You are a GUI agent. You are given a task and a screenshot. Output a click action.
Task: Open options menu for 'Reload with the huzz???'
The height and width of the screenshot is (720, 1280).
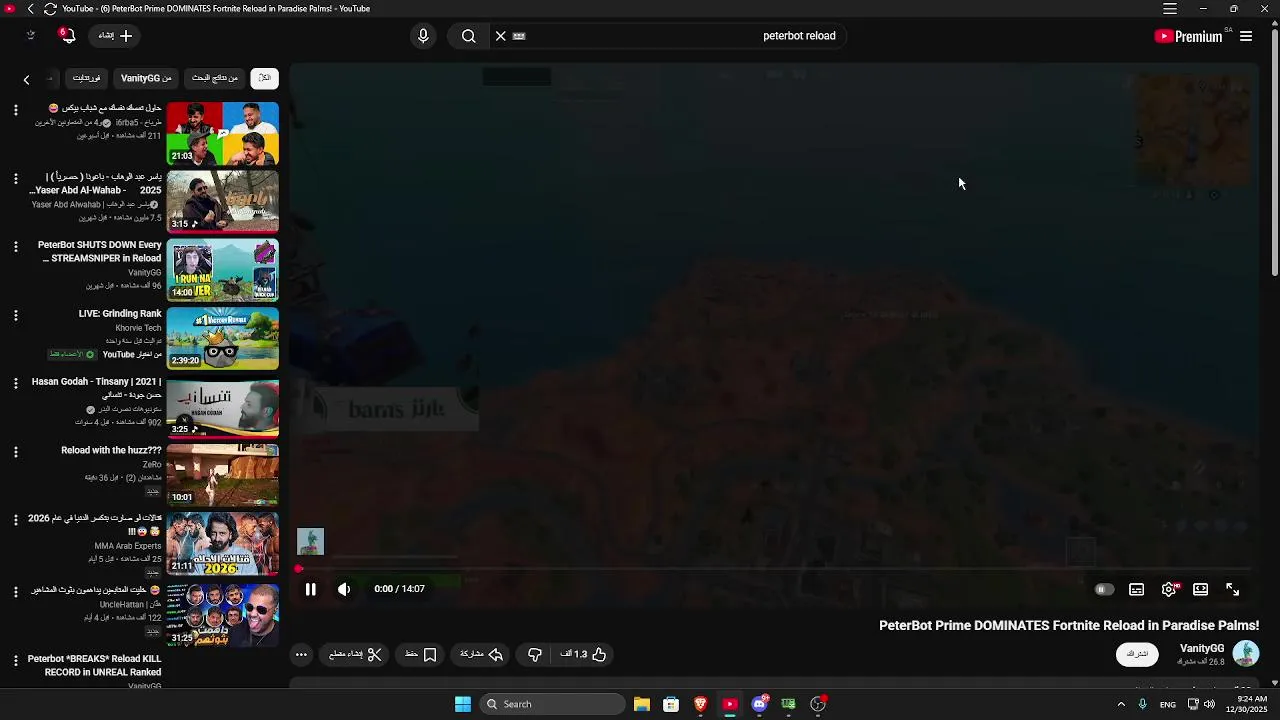[15, 452]
